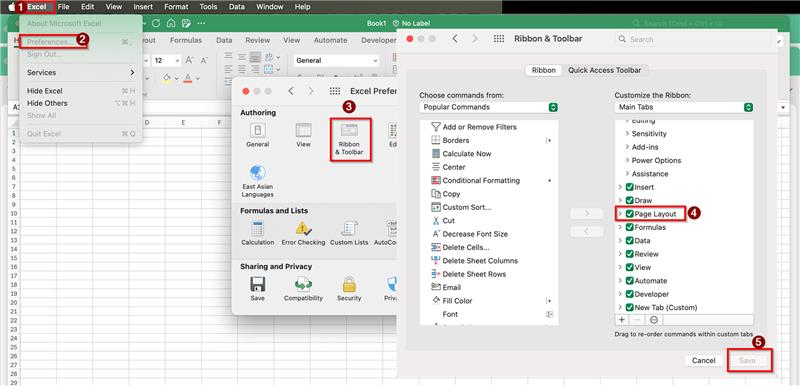This screenshot has width=800, height=386.
Task: Open the Excel menu in the menu bar
Action: [37, 7]
